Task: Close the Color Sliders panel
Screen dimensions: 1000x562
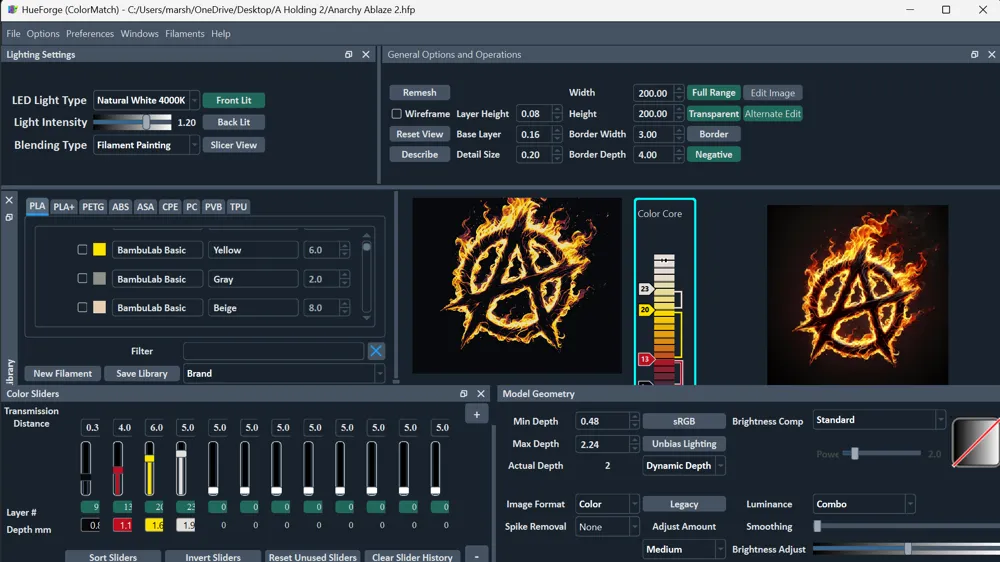Action: click(481, 394)
